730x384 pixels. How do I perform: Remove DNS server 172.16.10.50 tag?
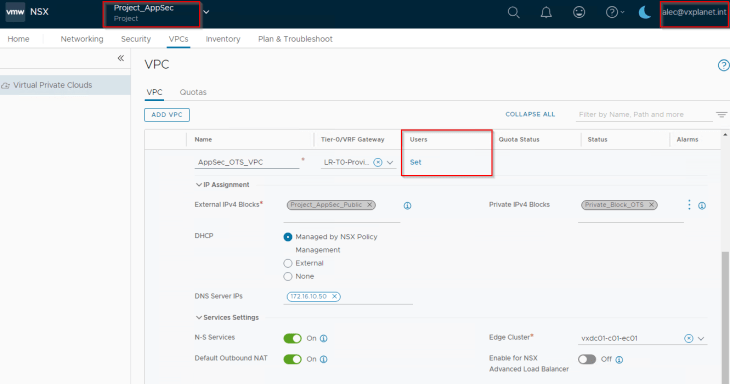[x=334, y=296]
